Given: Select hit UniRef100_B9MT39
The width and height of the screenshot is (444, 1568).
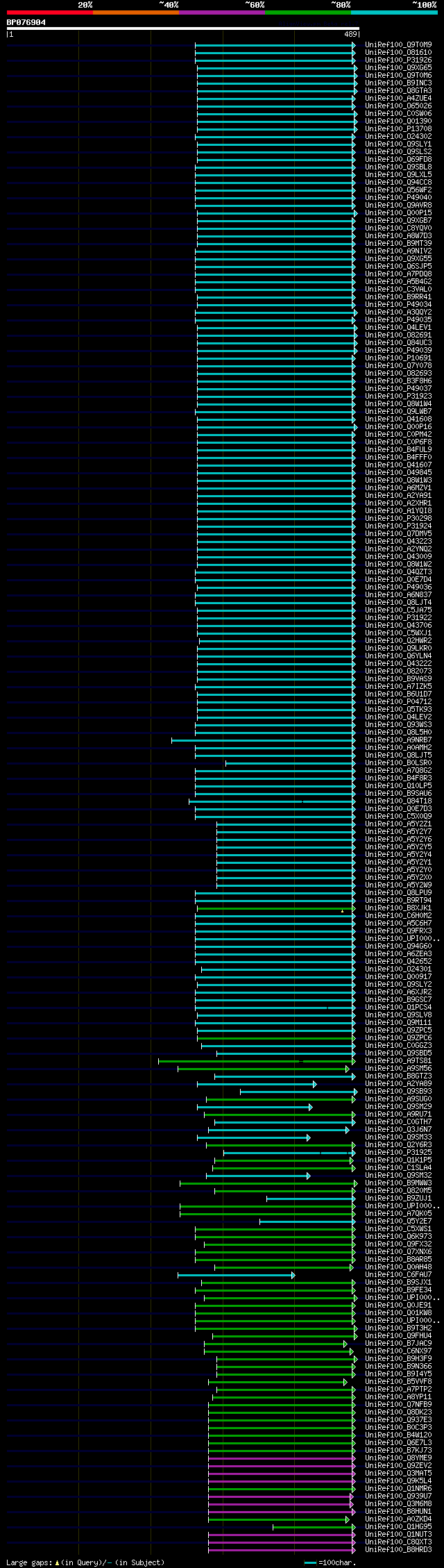Looking at the screenshot, I should [398, 244].
